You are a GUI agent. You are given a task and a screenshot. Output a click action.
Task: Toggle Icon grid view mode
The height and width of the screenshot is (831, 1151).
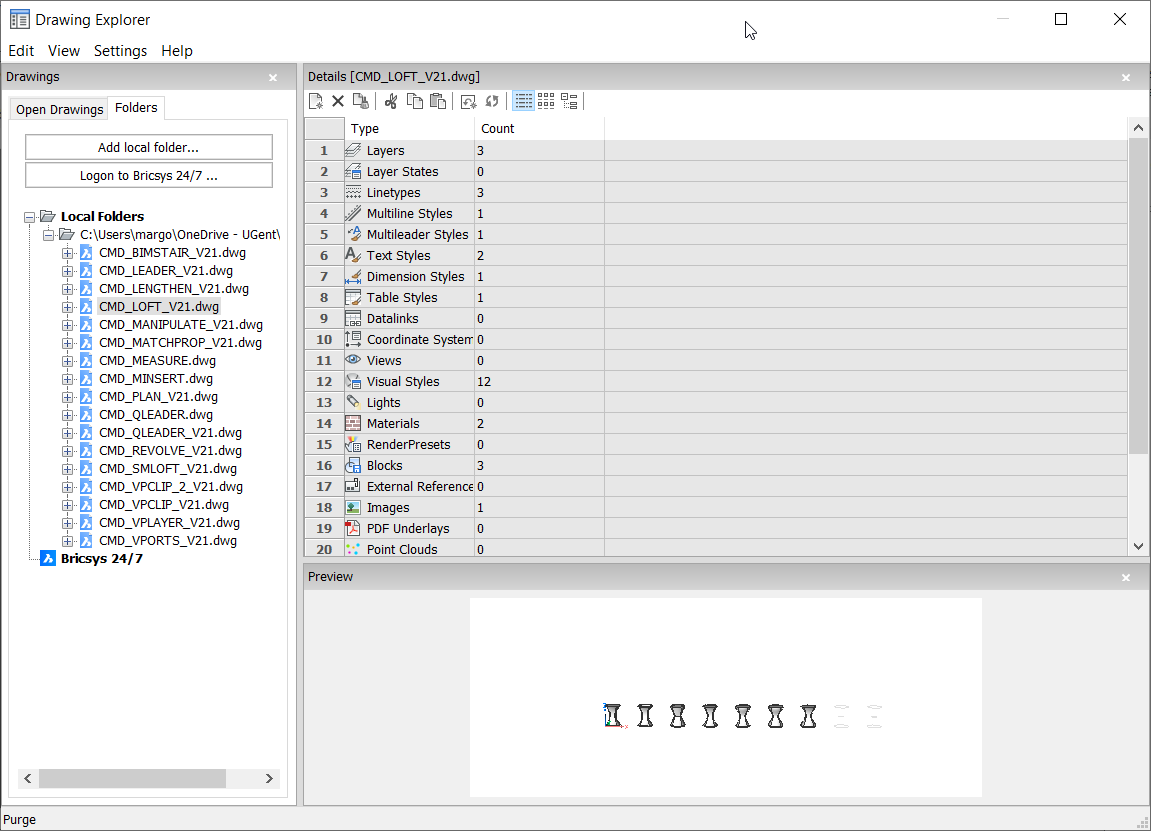(546, 101)
